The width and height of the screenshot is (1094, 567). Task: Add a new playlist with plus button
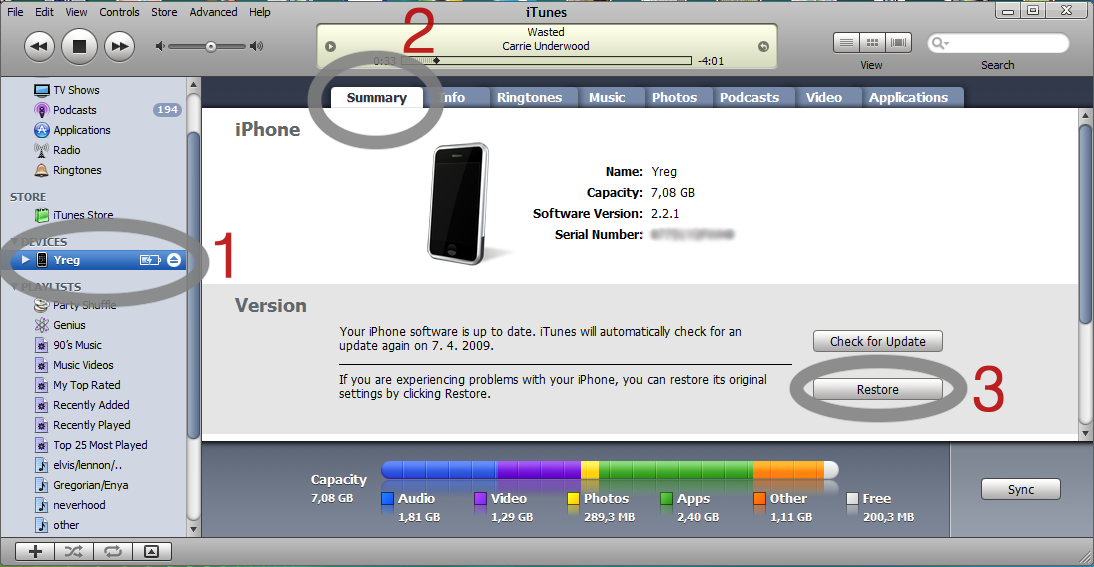35,552
